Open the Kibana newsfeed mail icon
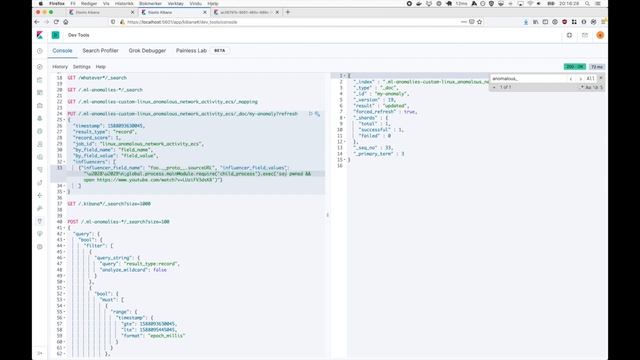 (585, 35)
